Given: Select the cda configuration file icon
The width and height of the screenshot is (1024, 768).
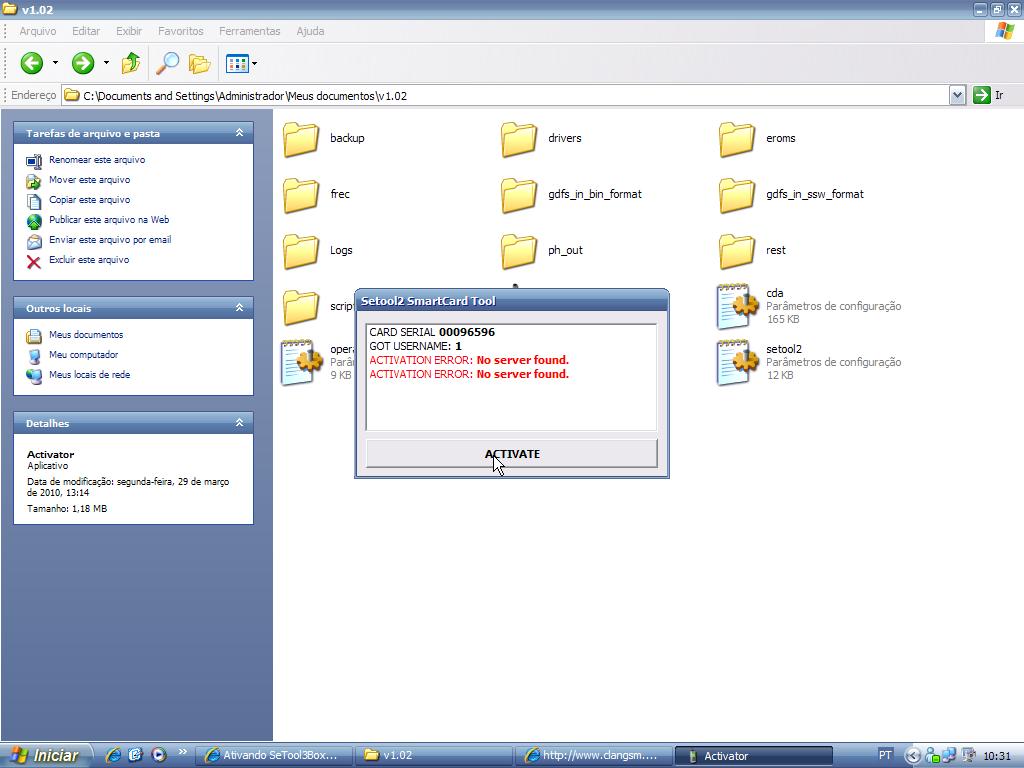Looking at the screenshot, I should pos(737,306).
